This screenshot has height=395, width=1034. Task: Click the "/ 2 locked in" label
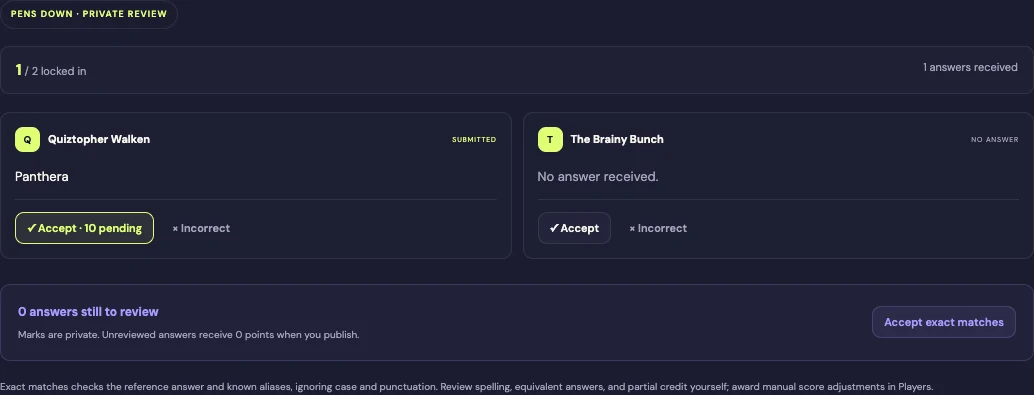55,71
